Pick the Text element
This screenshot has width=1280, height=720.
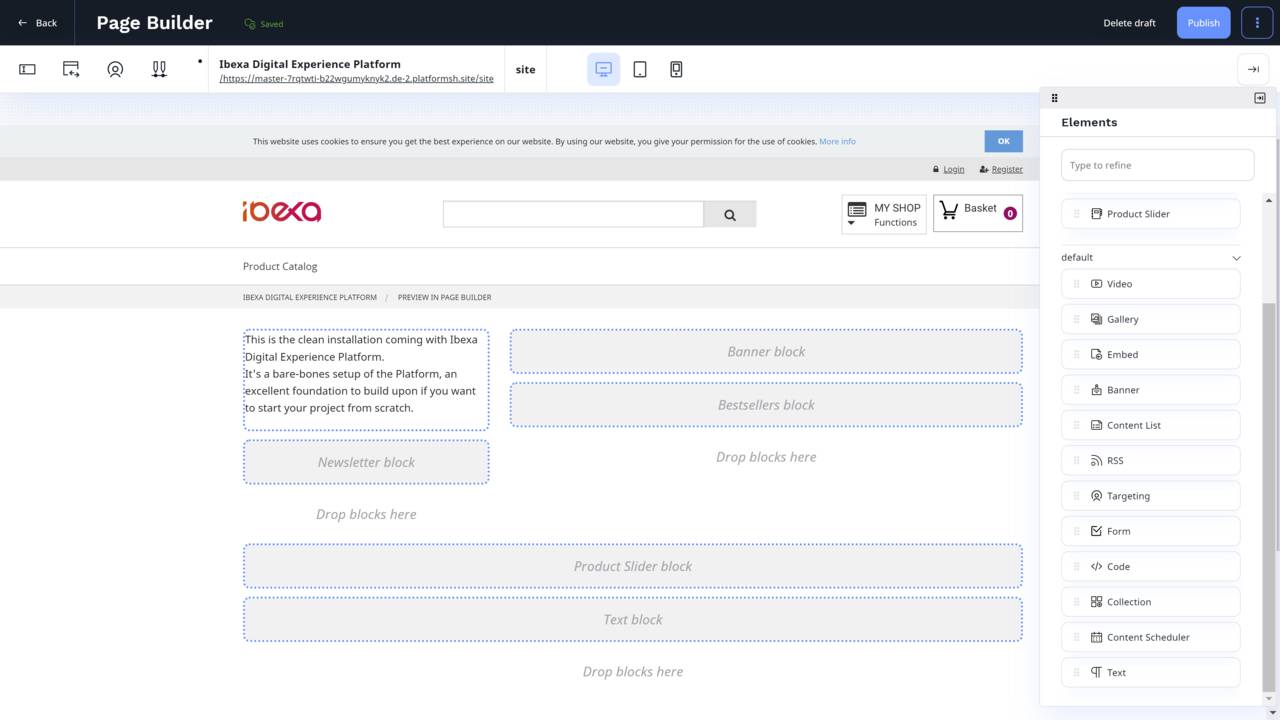coord(1151,672)
